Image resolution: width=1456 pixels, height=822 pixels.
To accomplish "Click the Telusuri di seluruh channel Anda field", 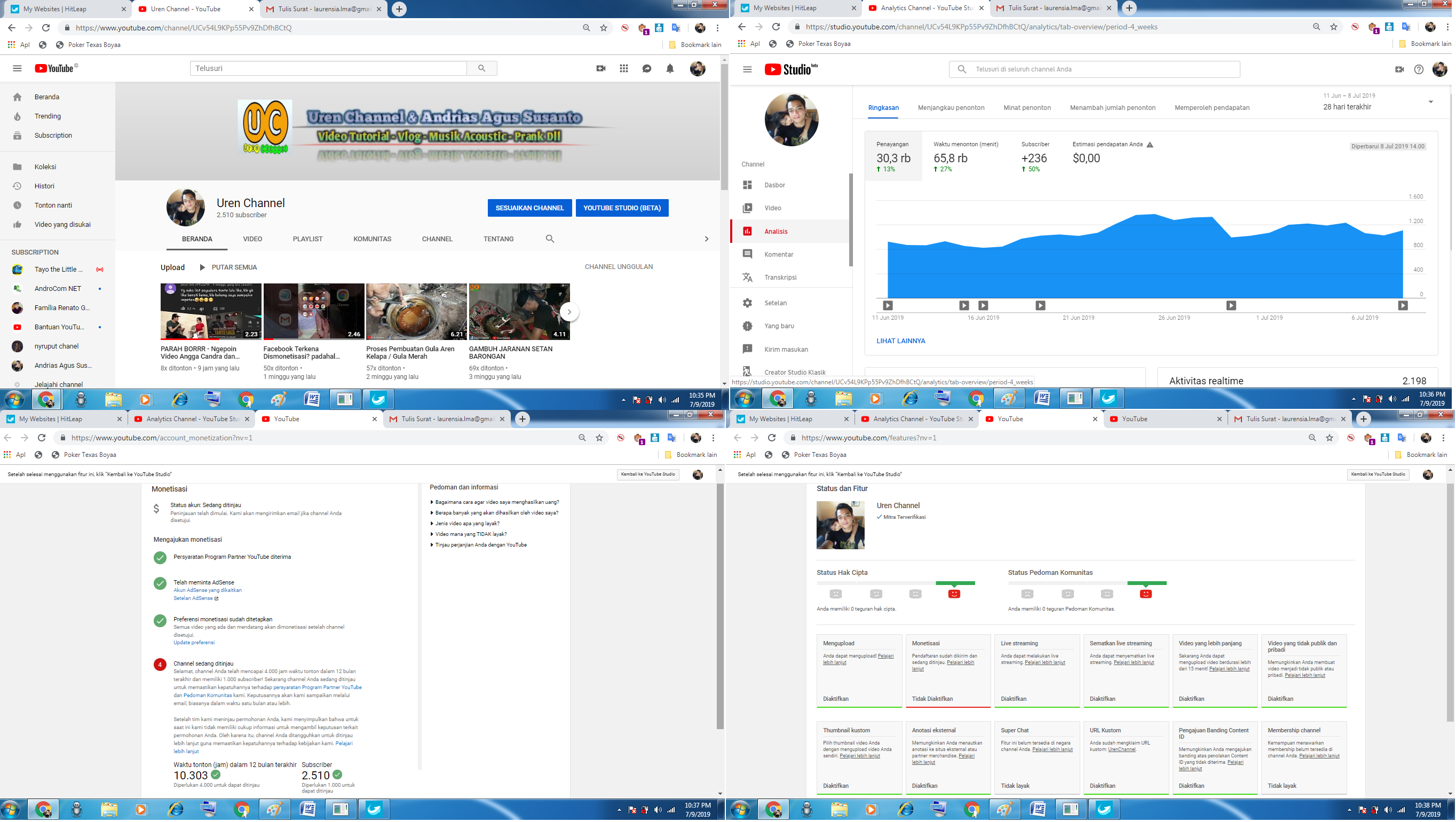I will click(x=1094, y=69).
